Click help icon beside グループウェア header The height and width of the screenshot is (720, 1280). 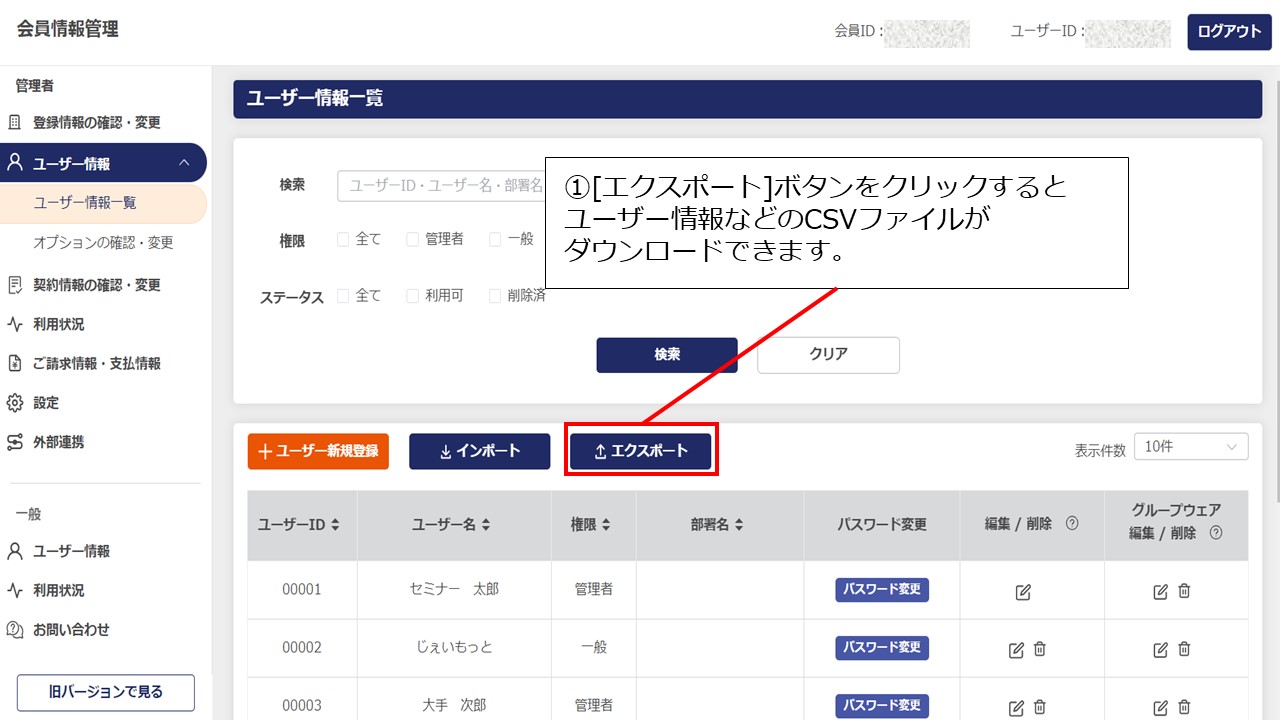[1216, 533]
